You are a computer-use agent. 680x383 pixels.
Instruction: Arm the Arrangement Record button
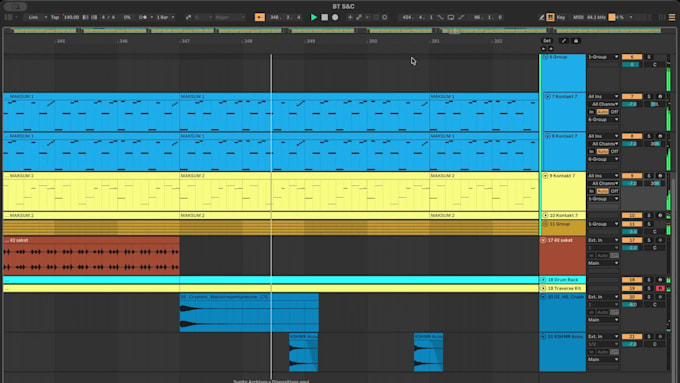335,17
